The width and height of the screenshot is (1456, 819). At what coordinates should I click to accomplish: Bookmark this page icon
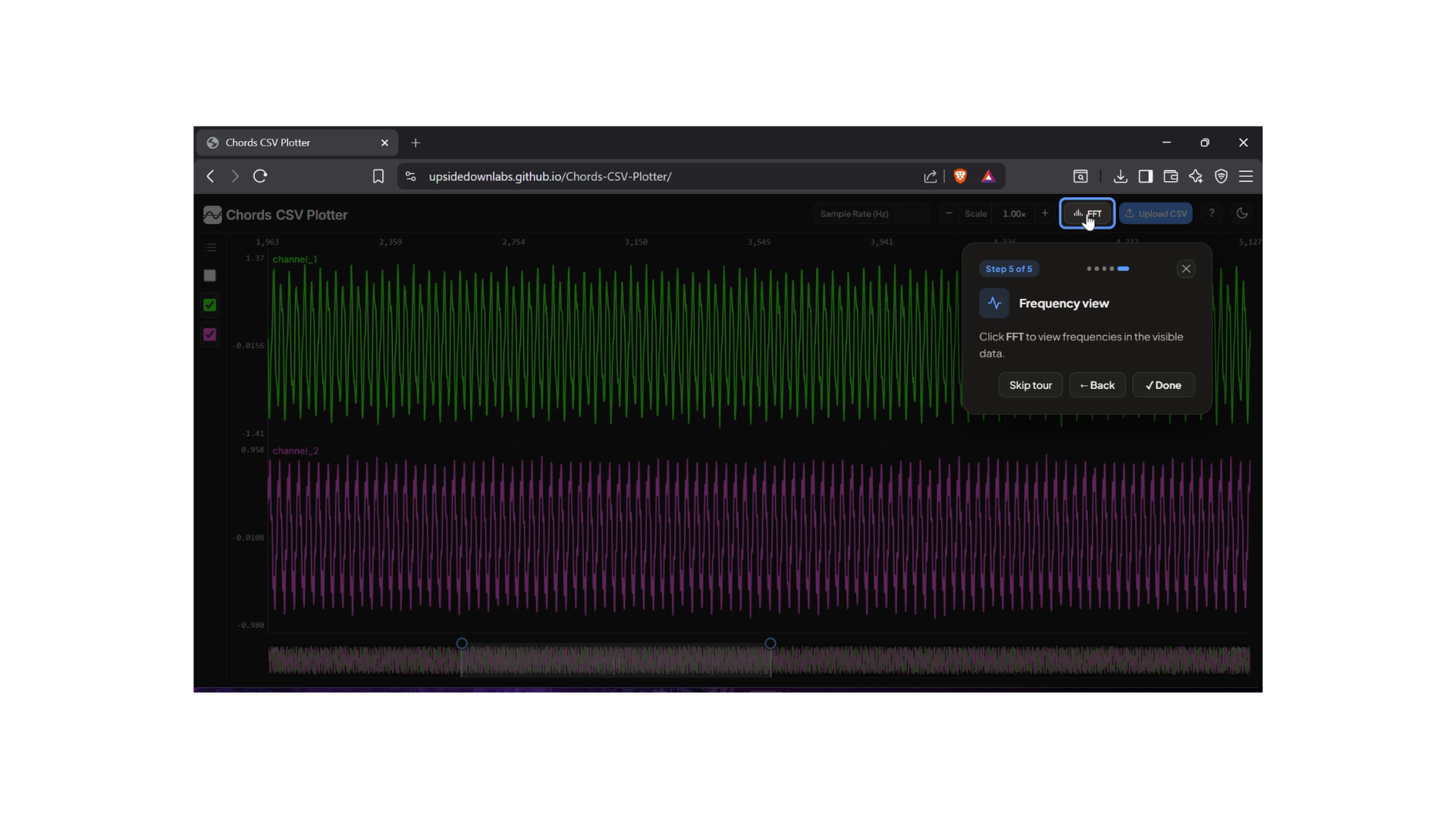(x=378, y=177)
